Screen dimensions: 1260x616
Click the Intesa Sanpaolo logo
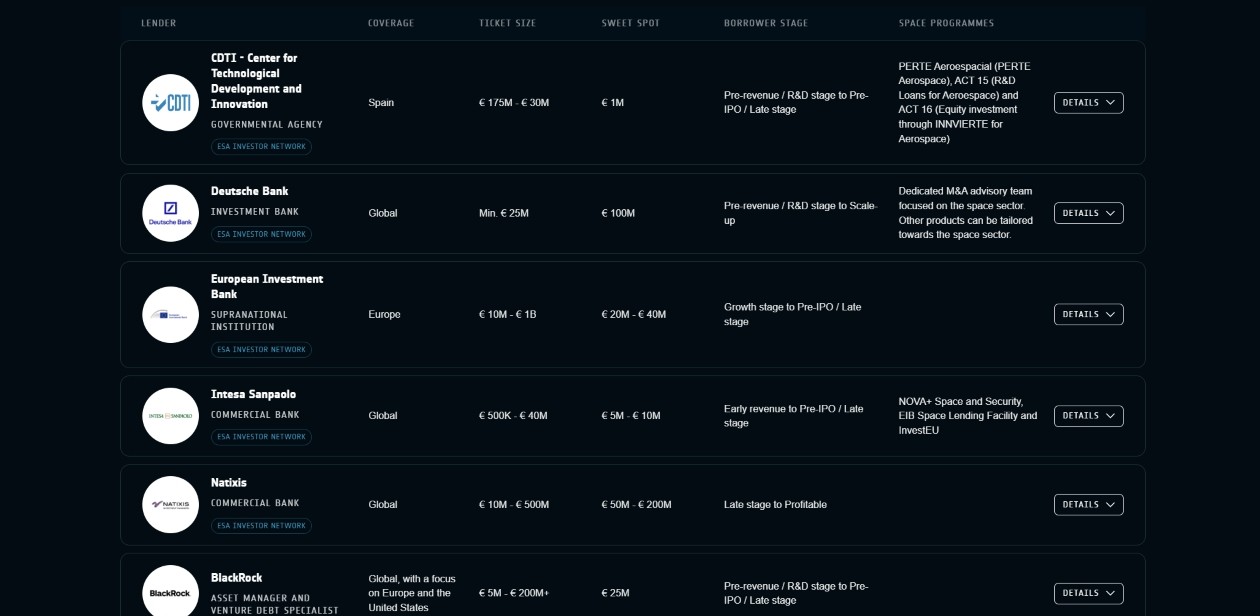170,416
